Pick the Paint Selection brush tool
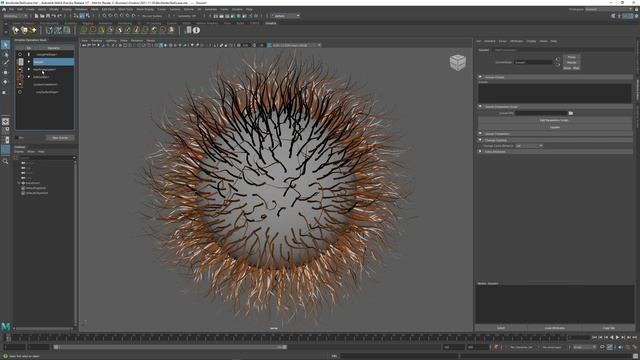The image size is (640, 360). click(x=5, y=62)
